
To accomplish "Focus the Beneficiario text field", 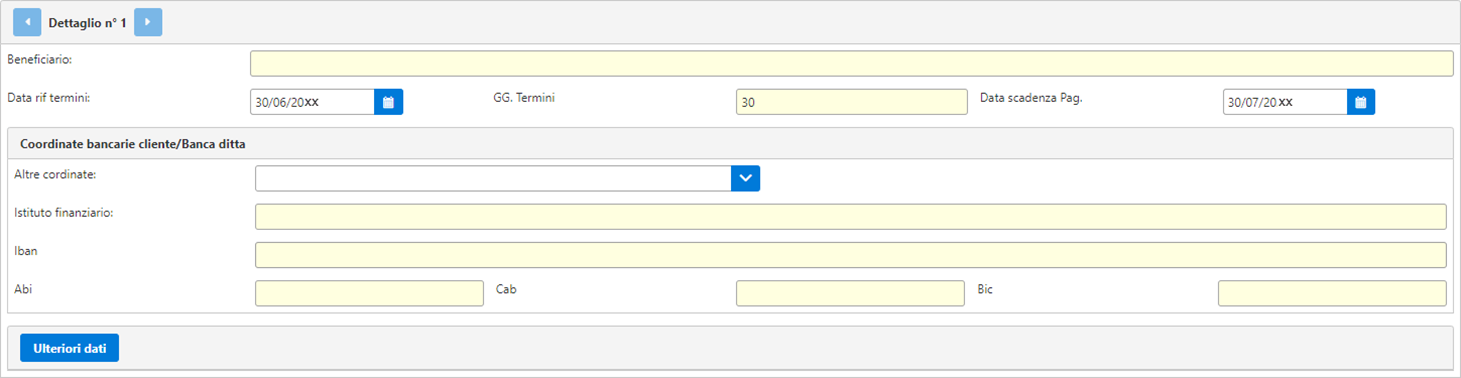I will (x=851, y=64).
